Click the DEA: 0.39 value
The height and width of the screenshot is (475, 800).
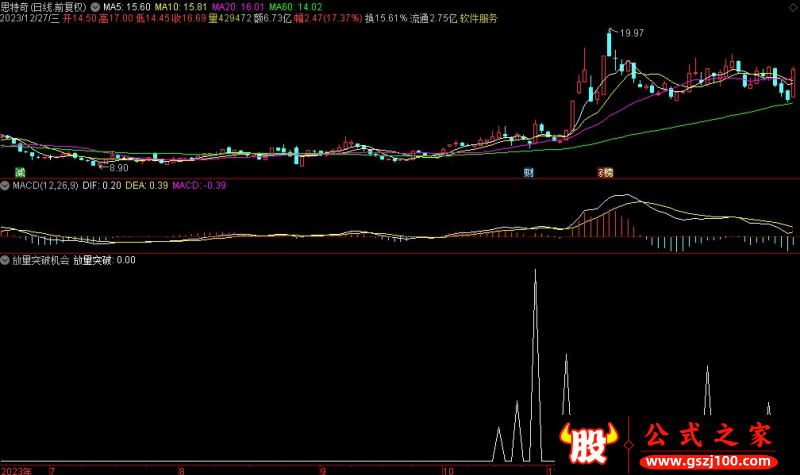(x=147, y=185)
